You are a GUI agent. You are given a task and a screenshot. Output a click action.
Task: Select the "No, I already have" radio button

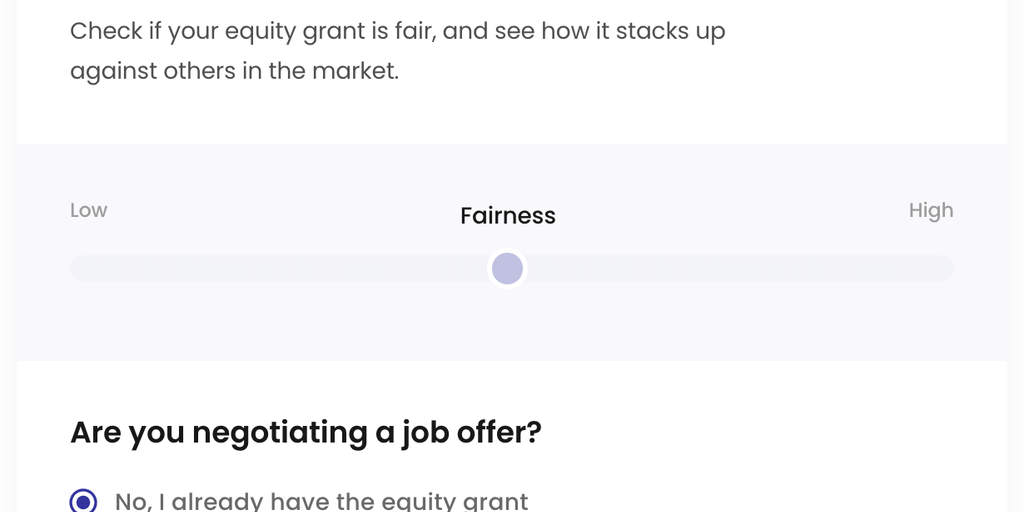(84, 501)
